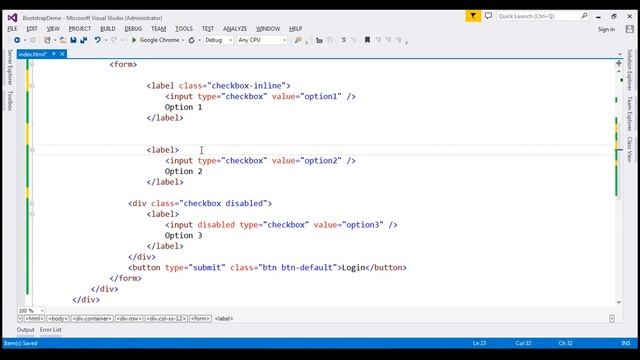
Task: Open the toolbar overflow options arrow
Action: coord(407,42)
